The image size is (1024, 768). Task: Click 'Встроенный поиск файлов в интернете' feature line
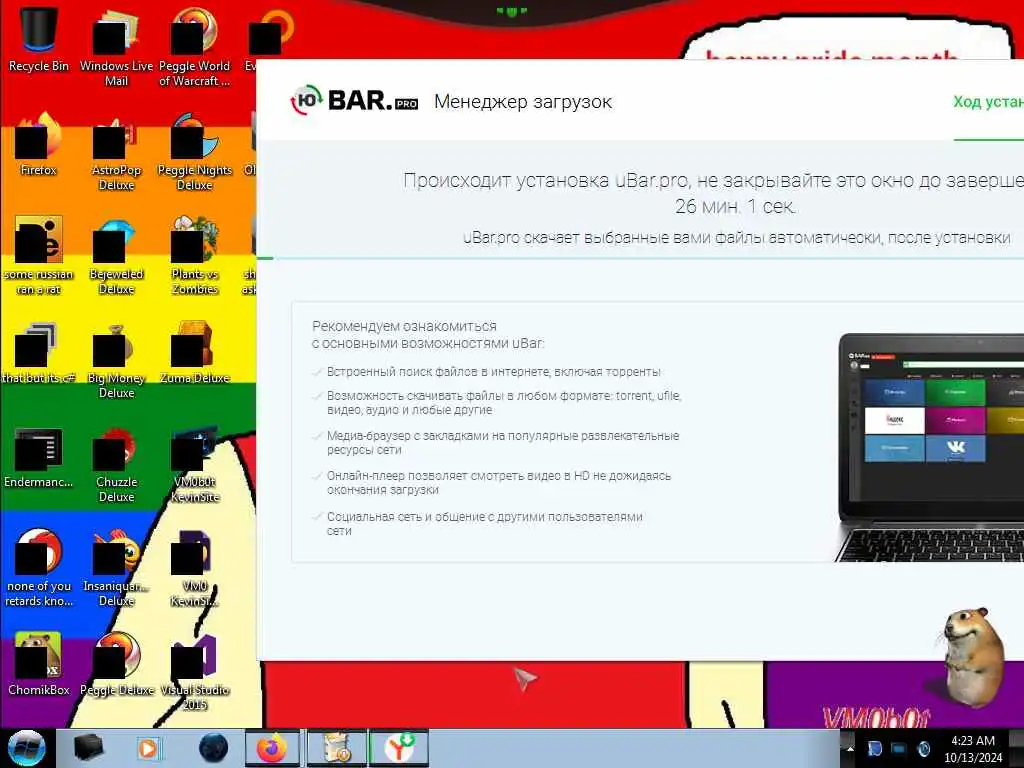pos(494,372)
